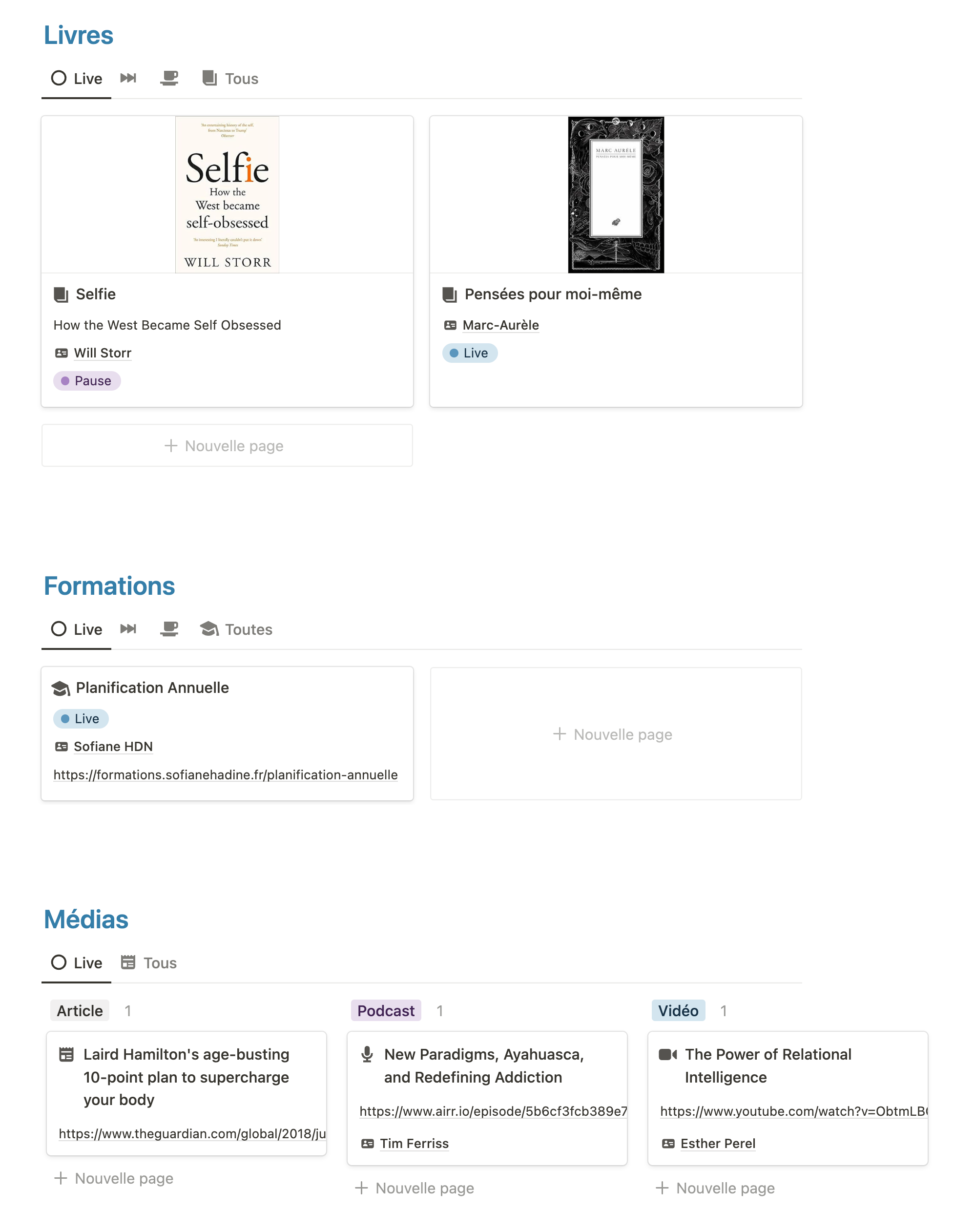Add a Nouvelle page under Livres gallery
Viewport: 954px width, 1232px height.
(x=227, y=446)
